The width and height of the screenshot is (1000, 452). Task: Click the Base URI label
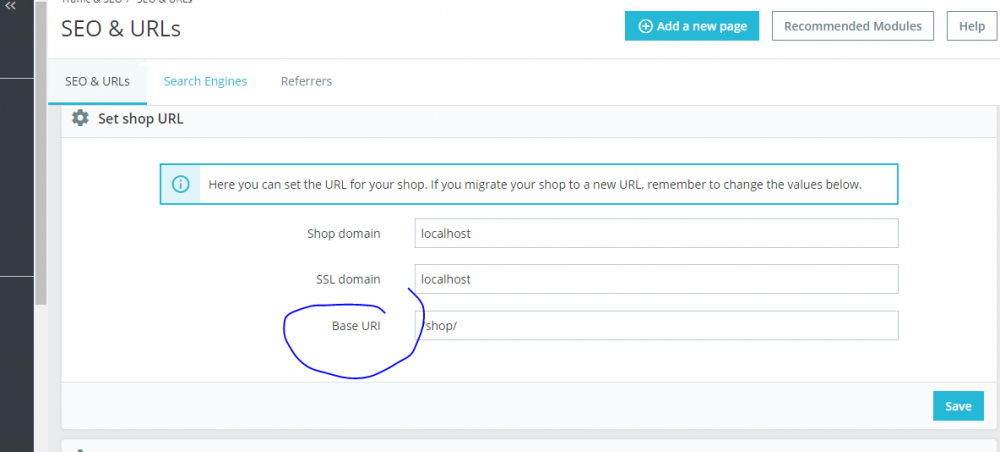[x=356, y=326]
